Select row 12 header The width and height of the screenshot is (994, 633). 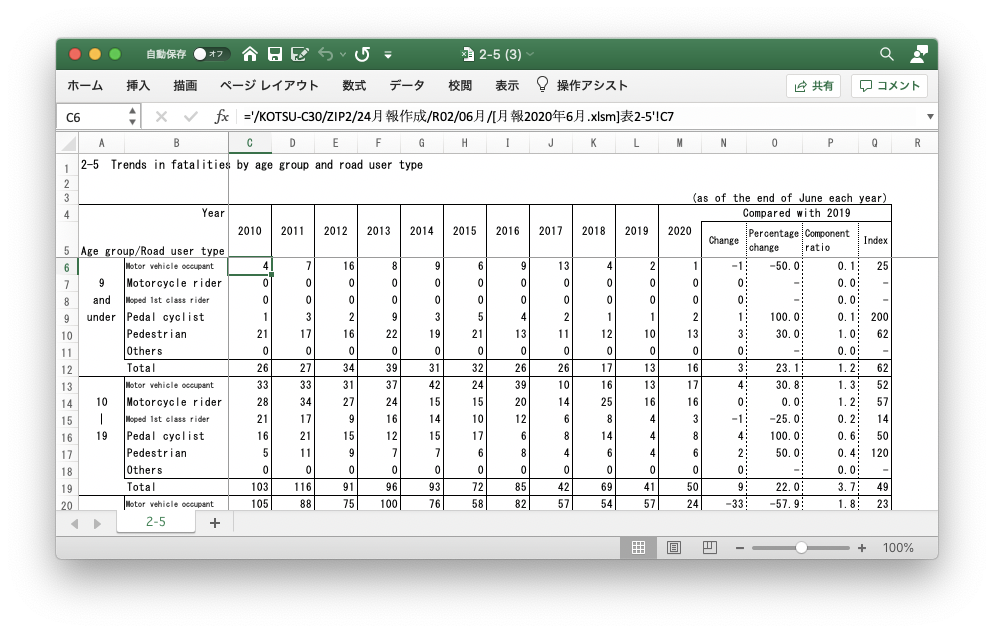point(67,370)
